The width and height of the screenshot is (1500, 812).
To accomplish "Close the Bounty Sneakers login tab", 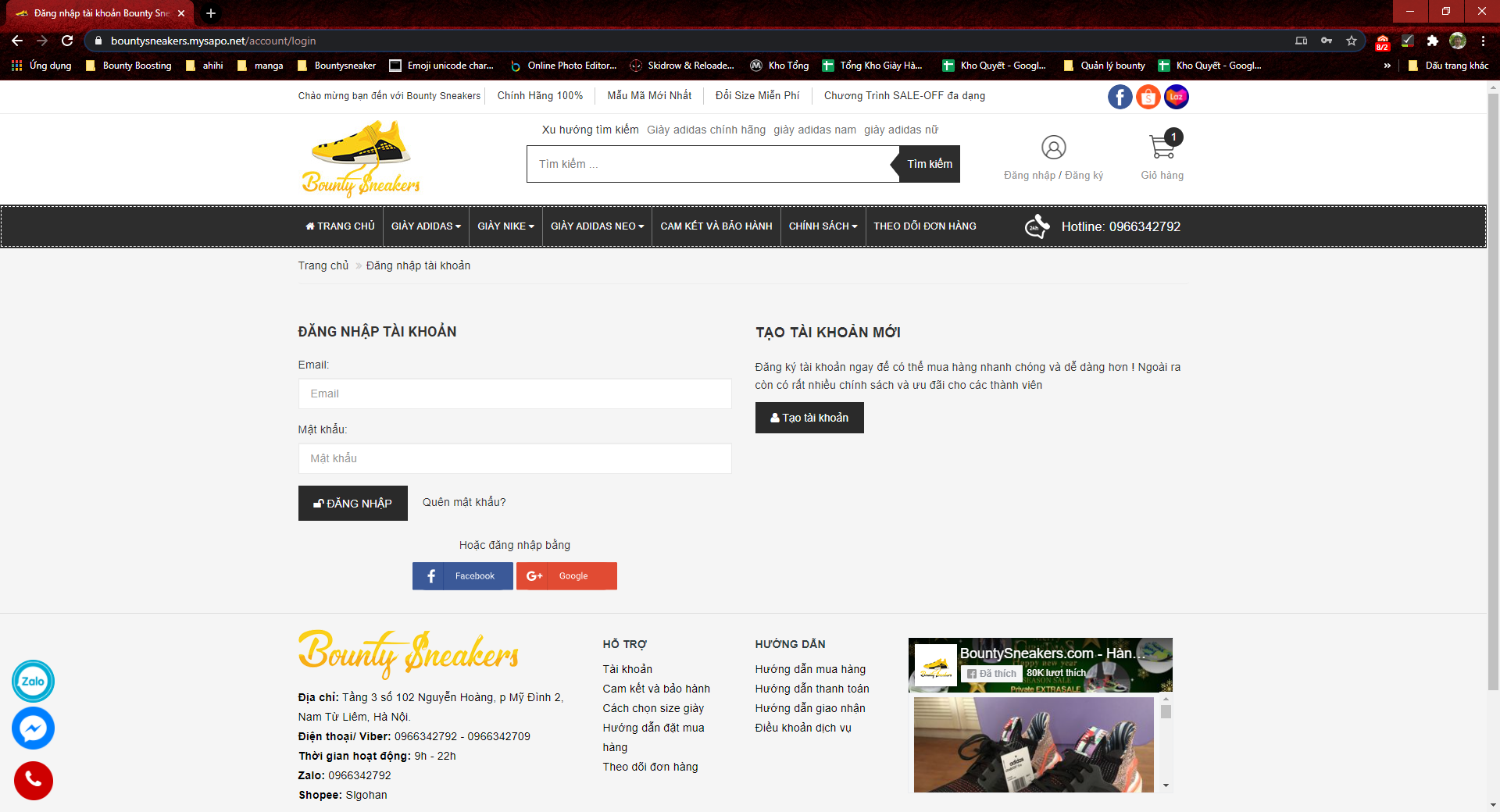I will [181, 13].
